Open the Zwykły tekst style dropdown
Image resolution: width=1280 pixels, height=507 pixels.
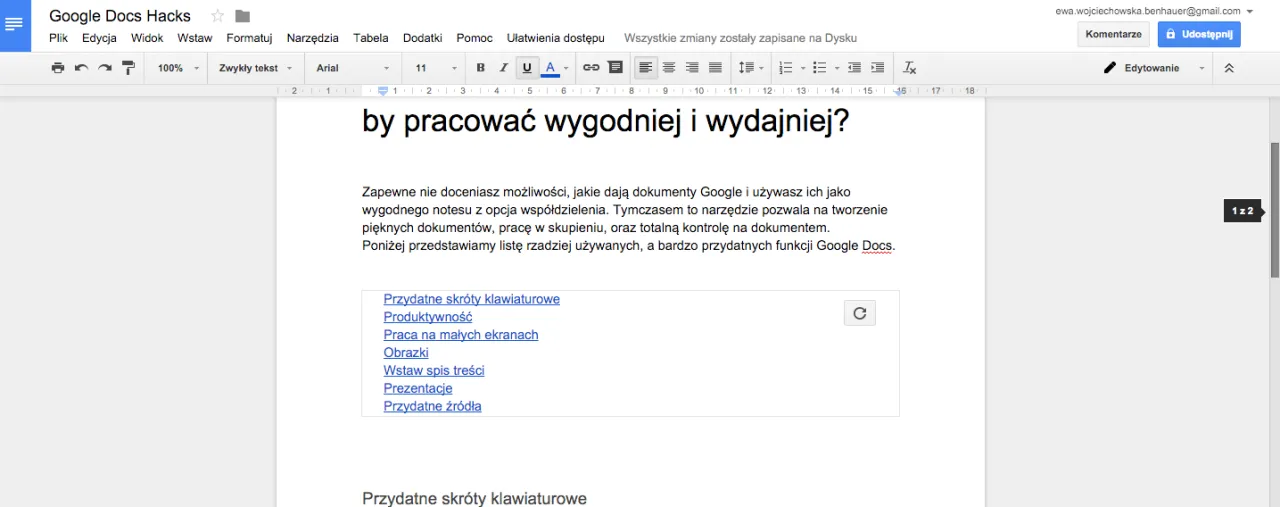point(256,68)
